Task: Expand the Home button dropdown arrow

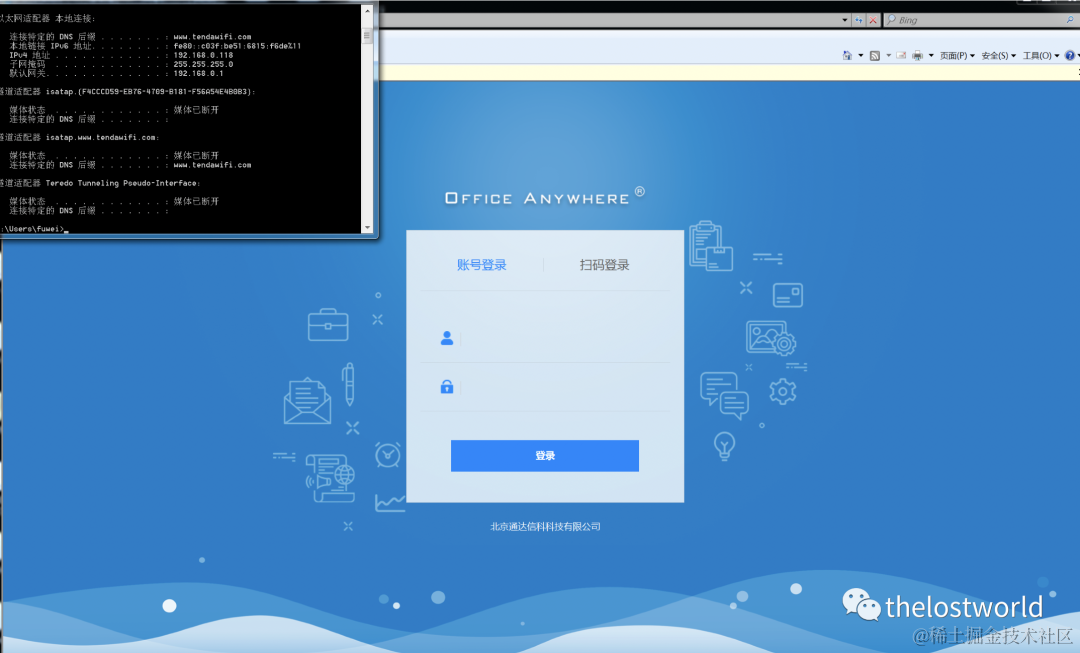Action: click(x=860, y=56)
